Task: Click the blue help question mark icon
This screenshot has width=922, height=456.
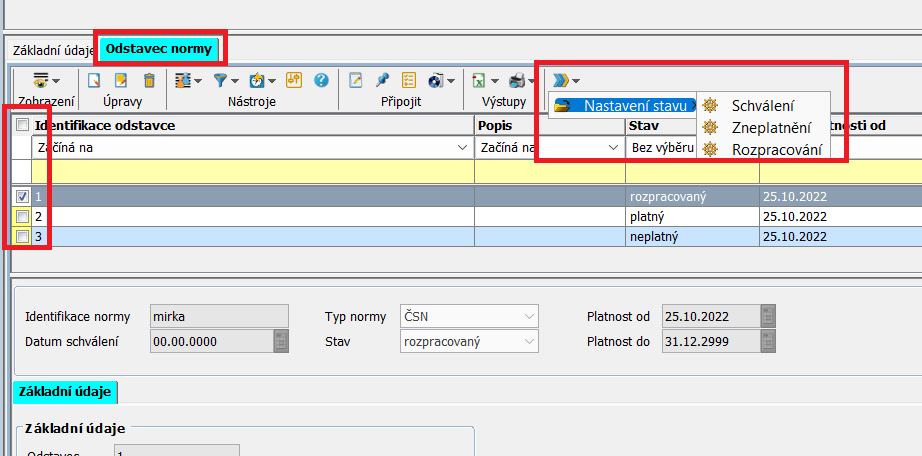Action: pos(321,80)
